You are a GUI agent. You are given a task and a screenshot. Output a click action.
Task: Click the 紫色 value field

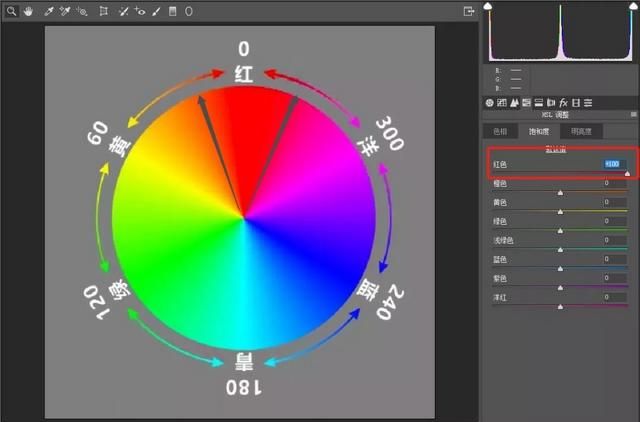(x=615, y=278)
